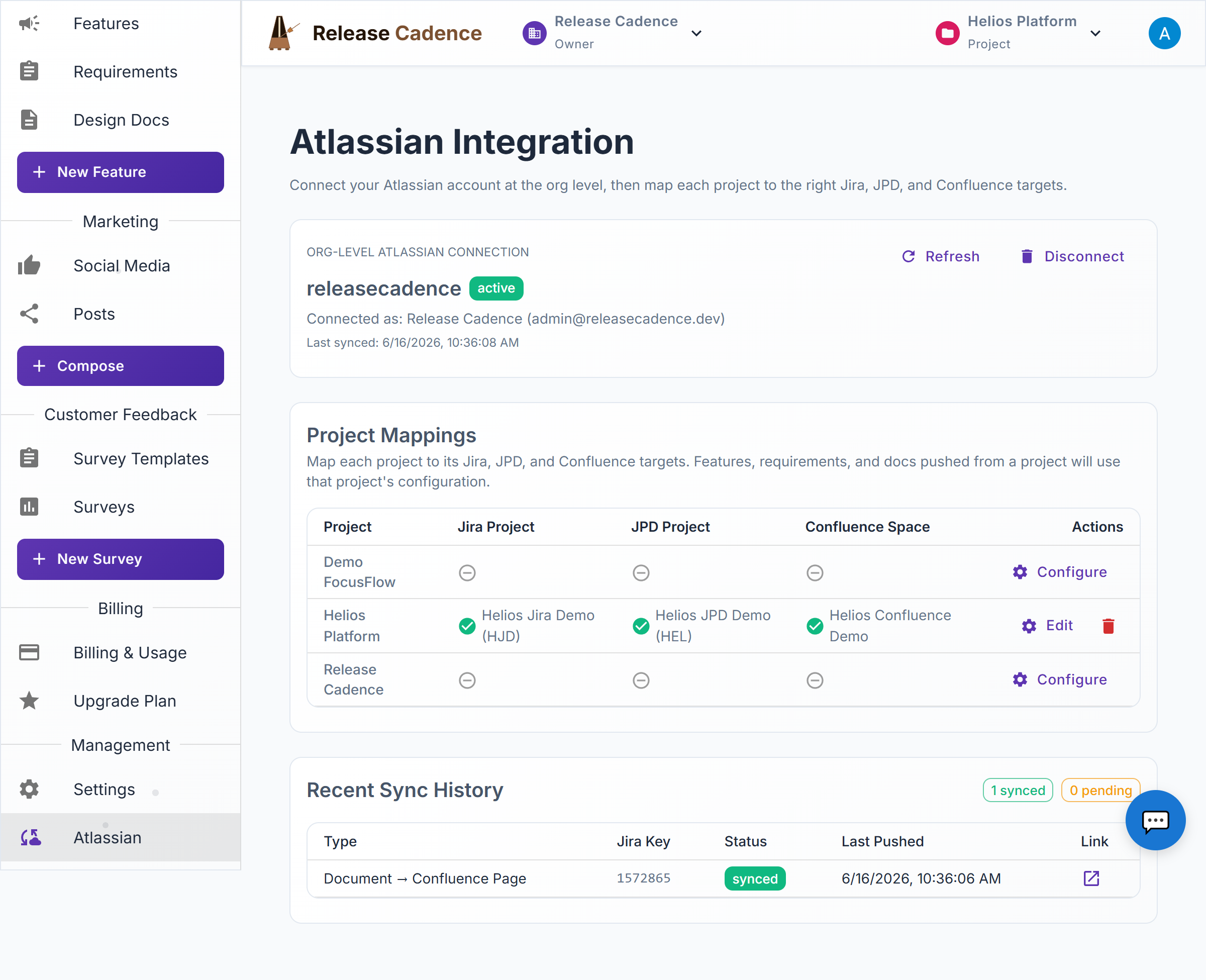1206x980 pixels.
Task: Click the Survey Templates clipboard icon
Action: 29,458
